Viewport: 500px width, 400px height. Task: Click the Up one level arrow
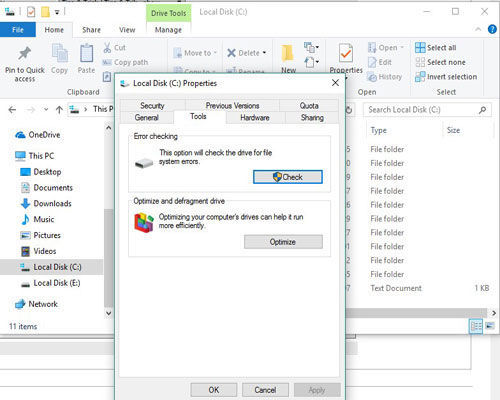(x=59, y=110)
